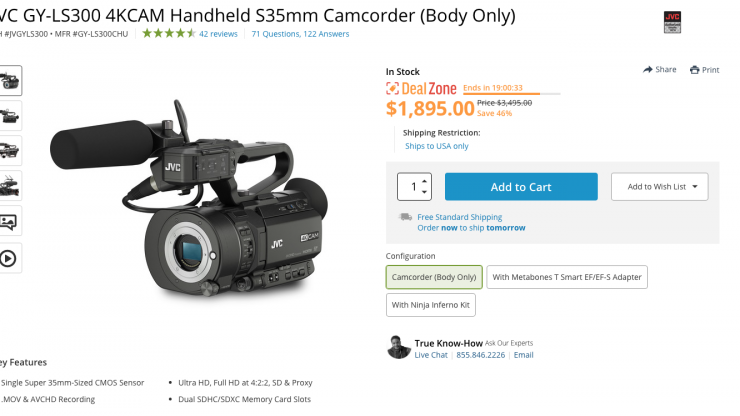Choose the With Ninja Inferno Kit option
This screenshot has width=740, height=416.
tap(430, 305)
